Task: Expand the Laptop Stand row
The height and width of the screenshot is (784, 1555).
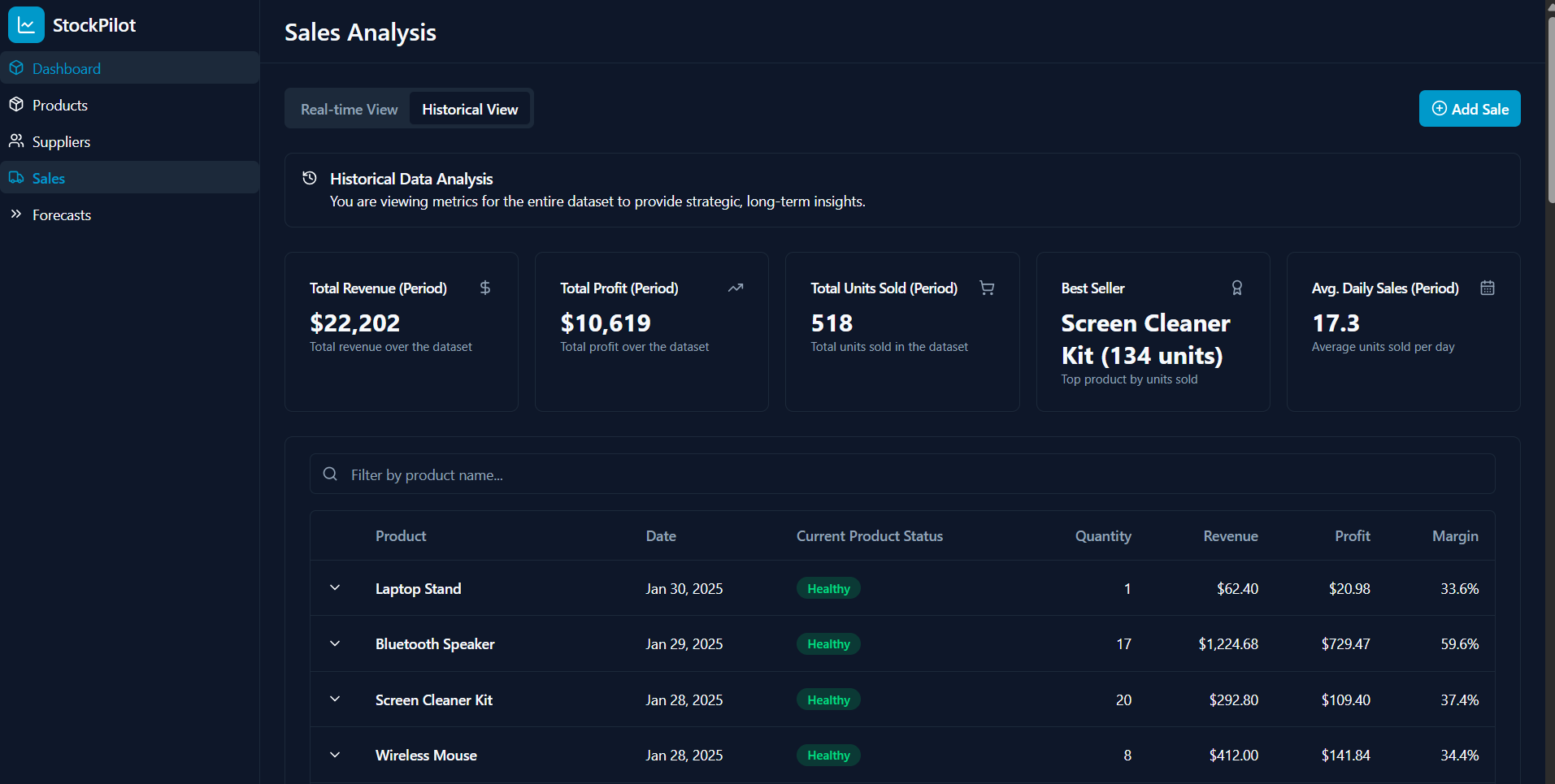Action: tap(334, 587)
